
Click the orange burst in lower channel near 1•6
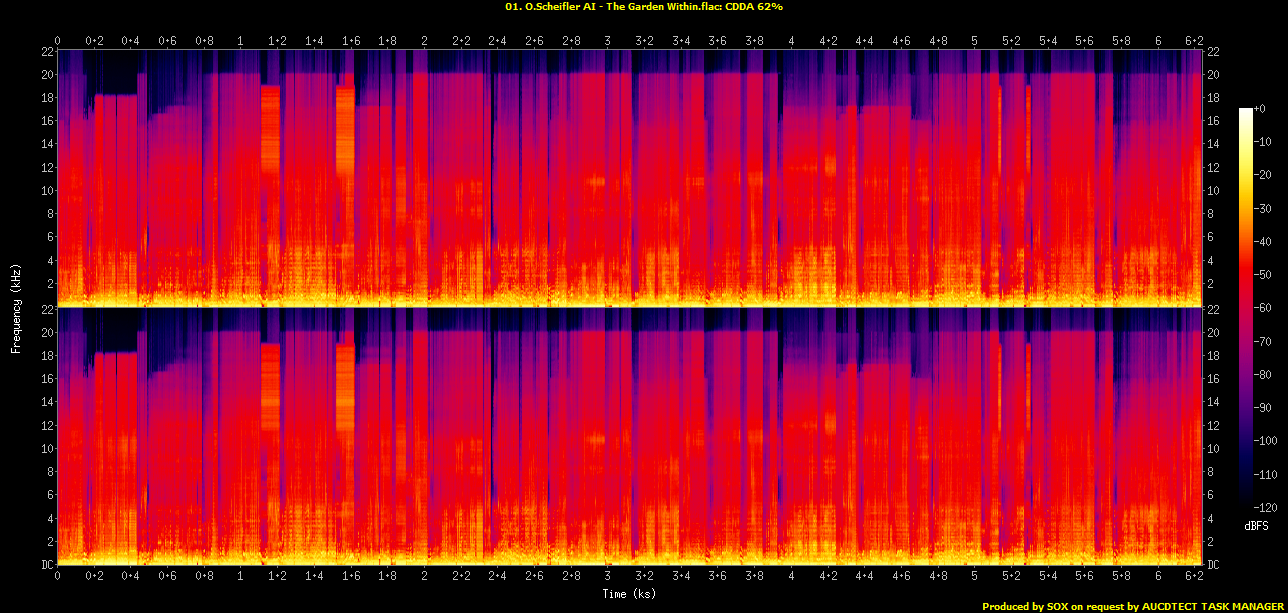click(x=345, y=385)
